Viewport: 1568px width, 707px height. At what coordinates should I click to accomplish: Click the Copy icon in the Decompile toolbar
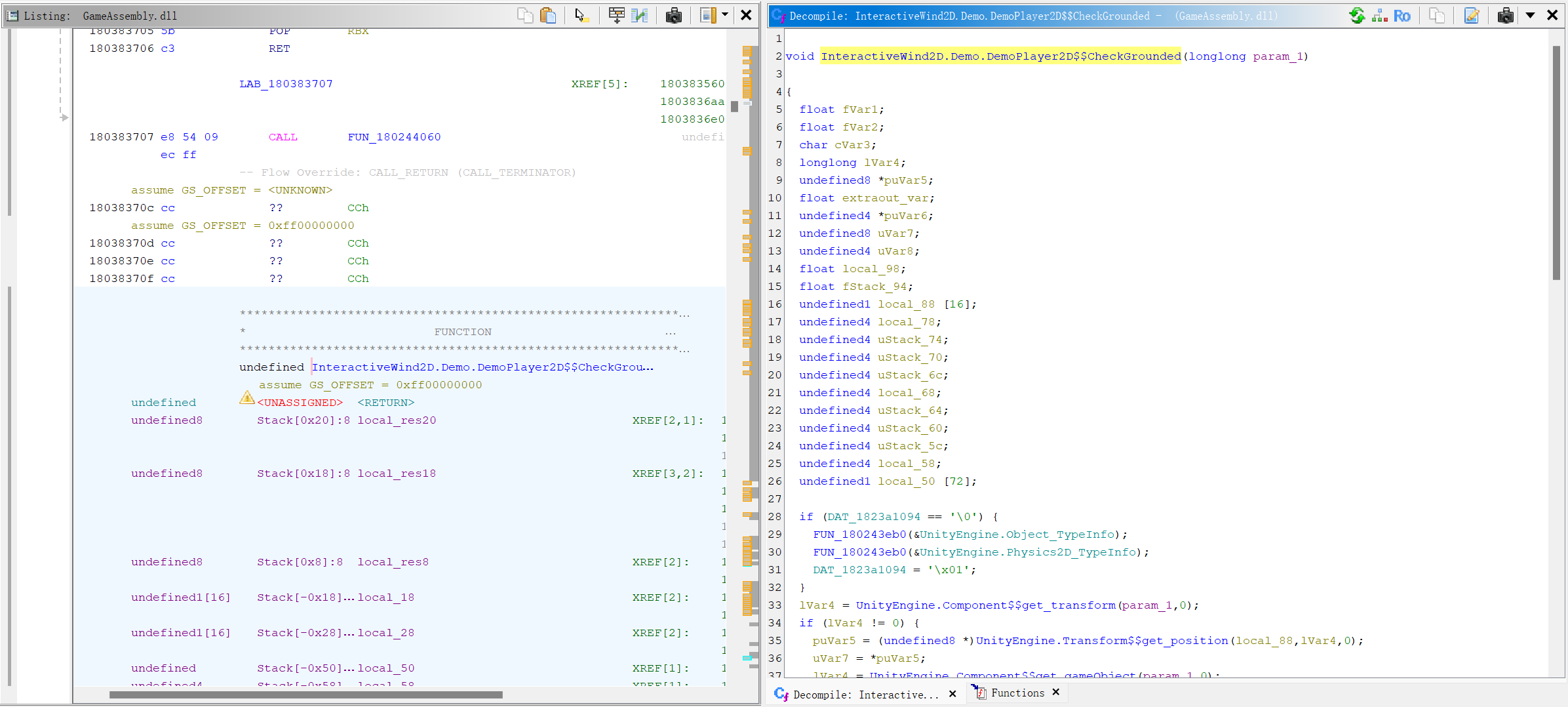tap(1437, 15)
